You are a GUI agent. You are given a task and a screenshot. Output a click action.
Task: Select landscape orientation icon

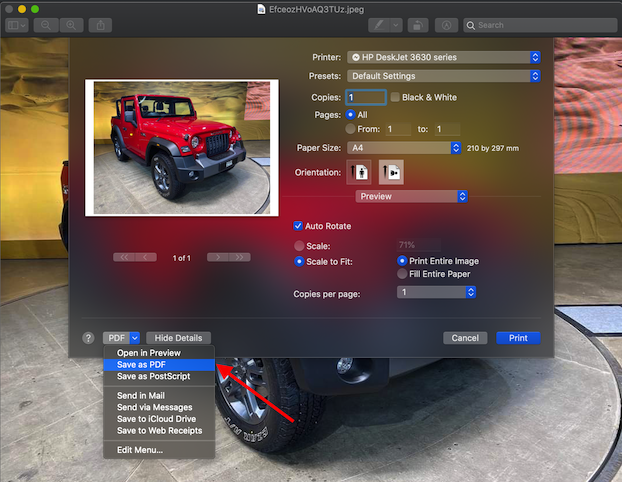pos(391,172)
